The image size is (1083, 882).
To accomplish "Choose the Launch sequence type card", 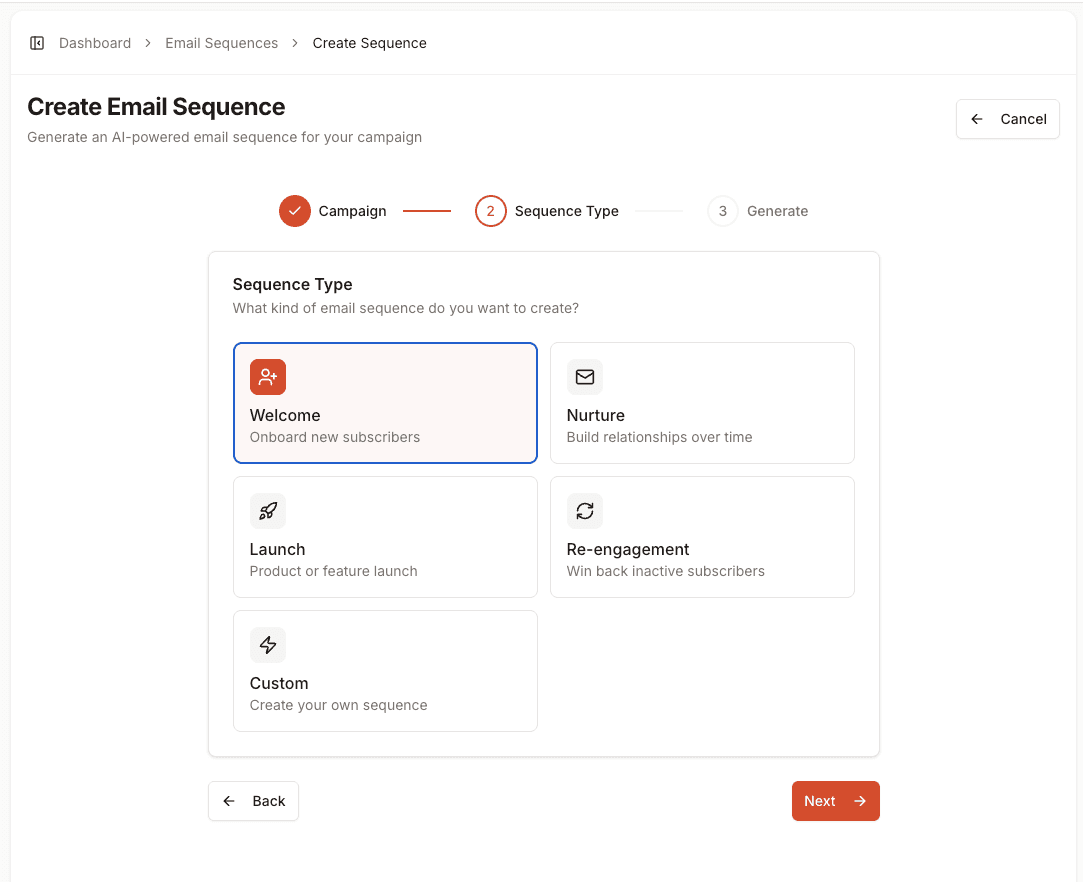I will [385, 537].
